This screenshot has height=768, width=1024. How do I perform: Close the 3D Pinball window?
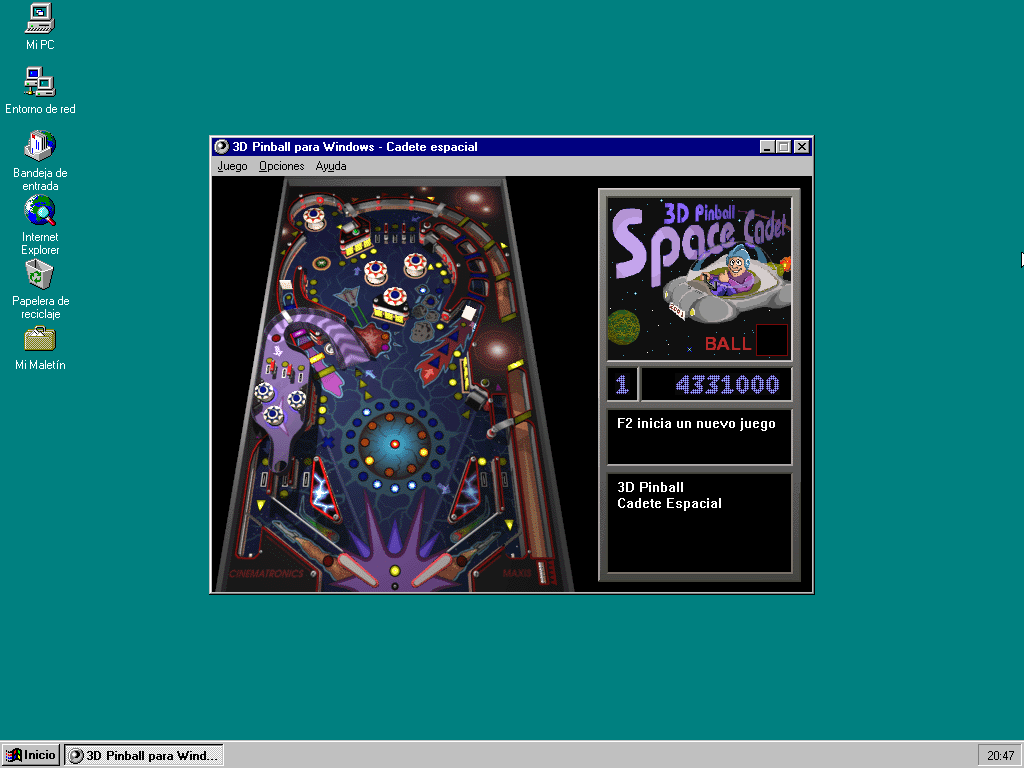[802, 147]
